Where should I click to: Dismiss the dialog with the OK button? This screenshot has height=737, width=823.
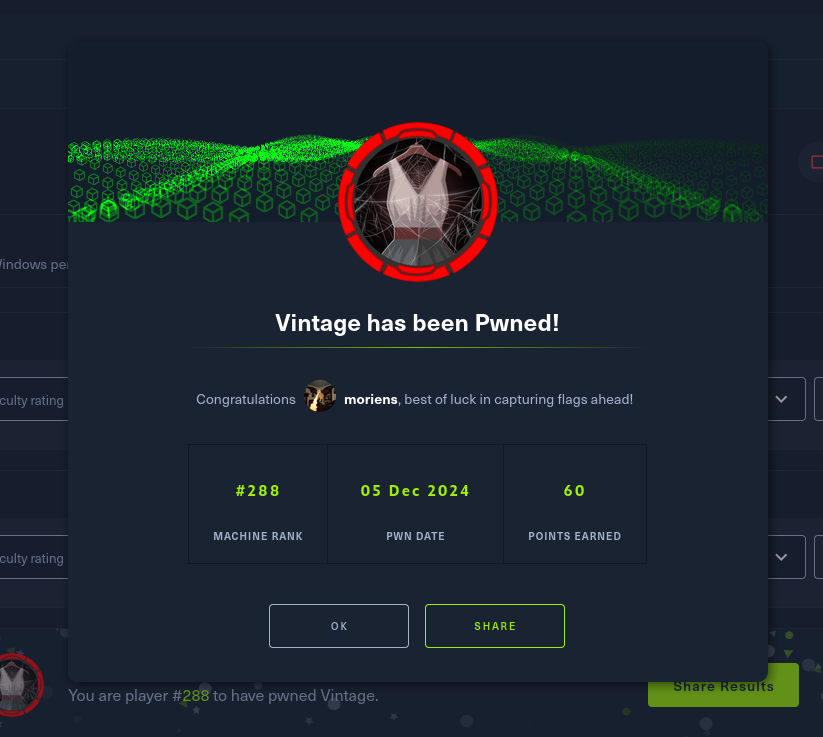[x=339, y=626]
